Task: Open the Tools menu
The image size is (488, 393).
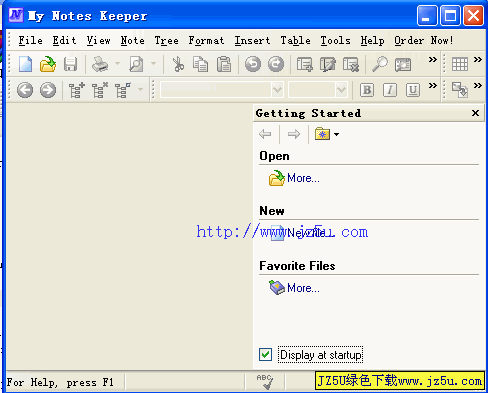Action: (x=335, y=40)
